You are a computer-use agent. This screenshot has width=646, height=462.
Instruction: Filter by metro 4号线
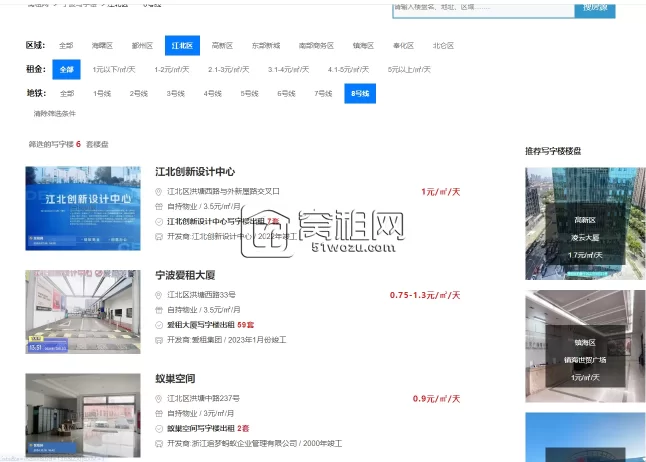point(213,94)
